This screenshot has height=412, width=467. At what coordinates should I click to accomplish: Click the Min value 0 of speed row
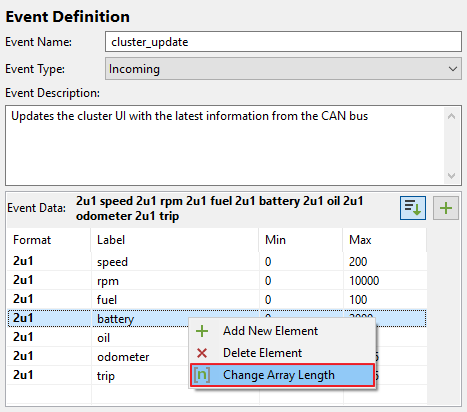pos(268,262)
